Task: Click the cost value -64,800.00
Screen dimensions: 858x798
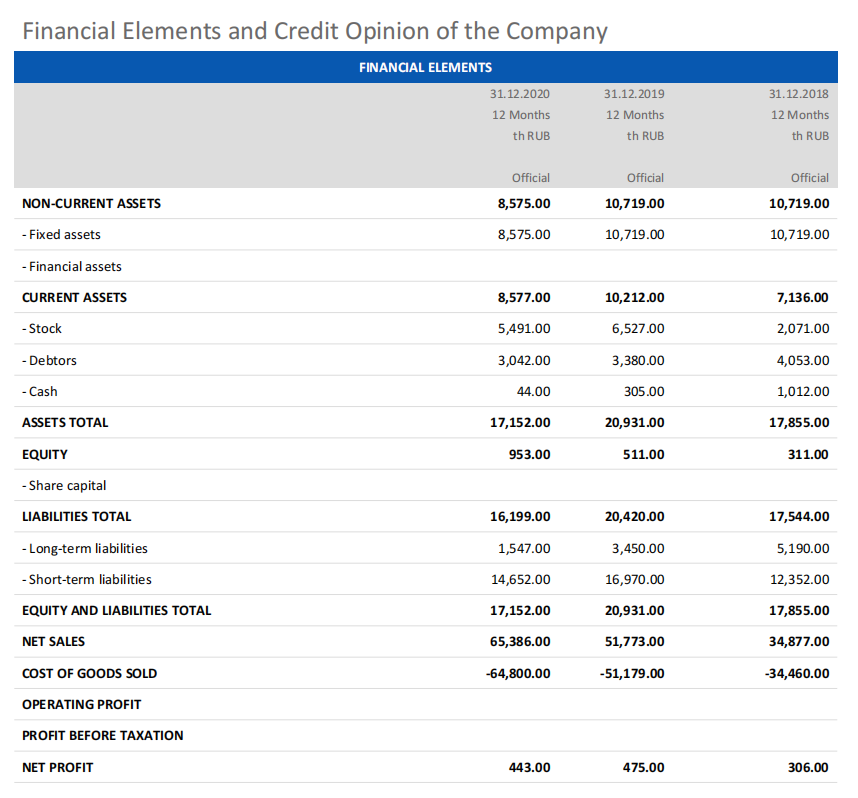Action: pos(518,674)
